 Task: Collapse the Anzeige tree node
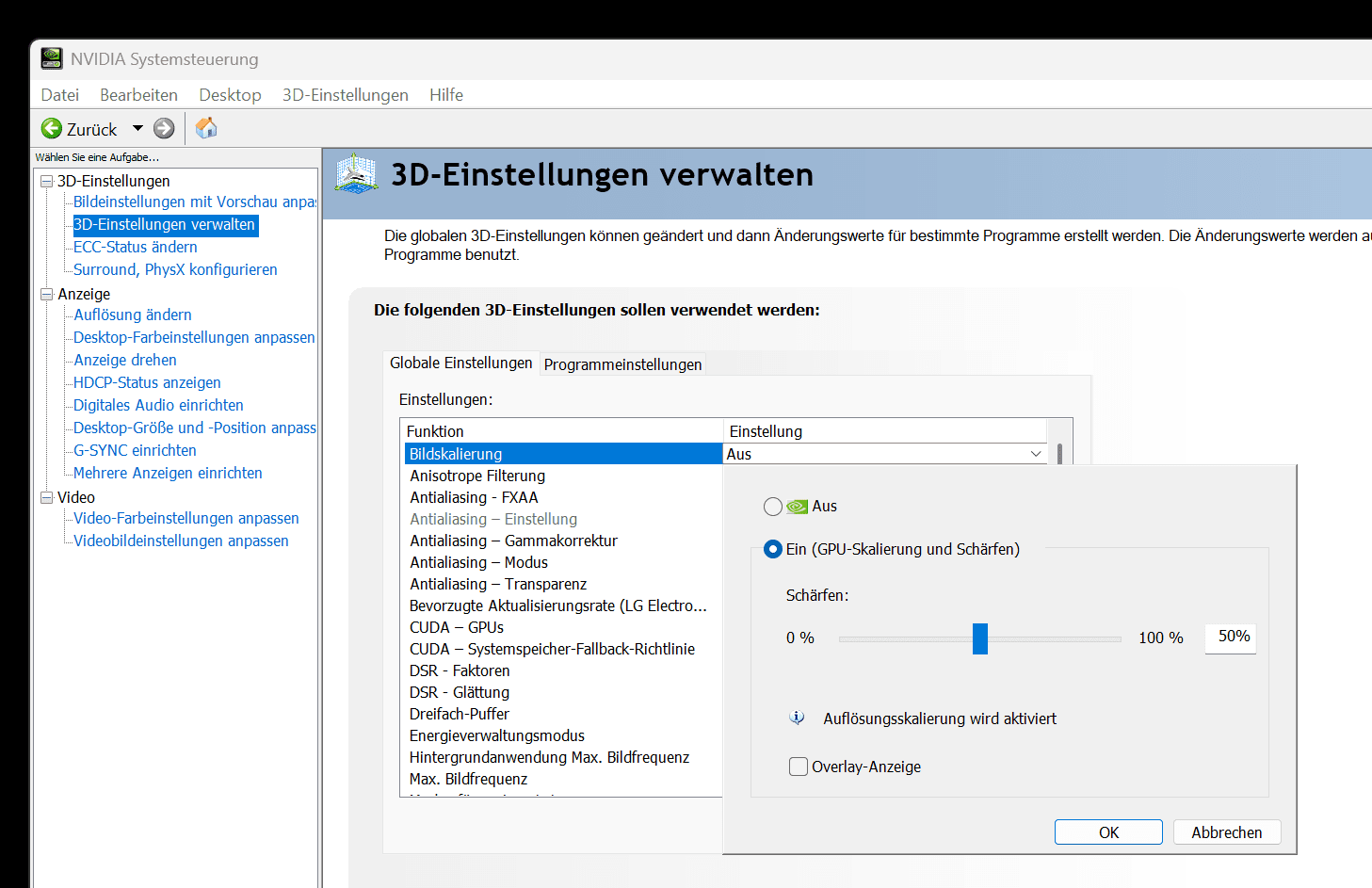[x=46, y=294]
